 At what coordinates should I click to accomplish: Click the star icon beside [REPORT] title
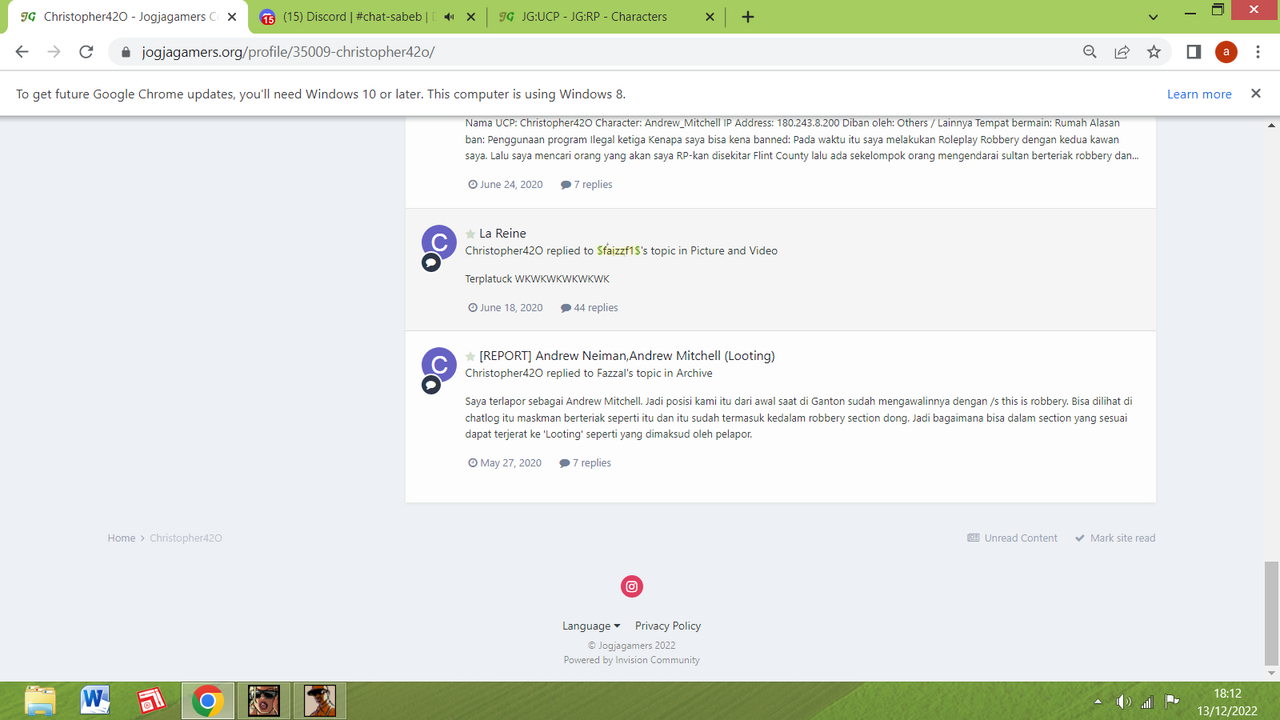click(x=470, y=356)
